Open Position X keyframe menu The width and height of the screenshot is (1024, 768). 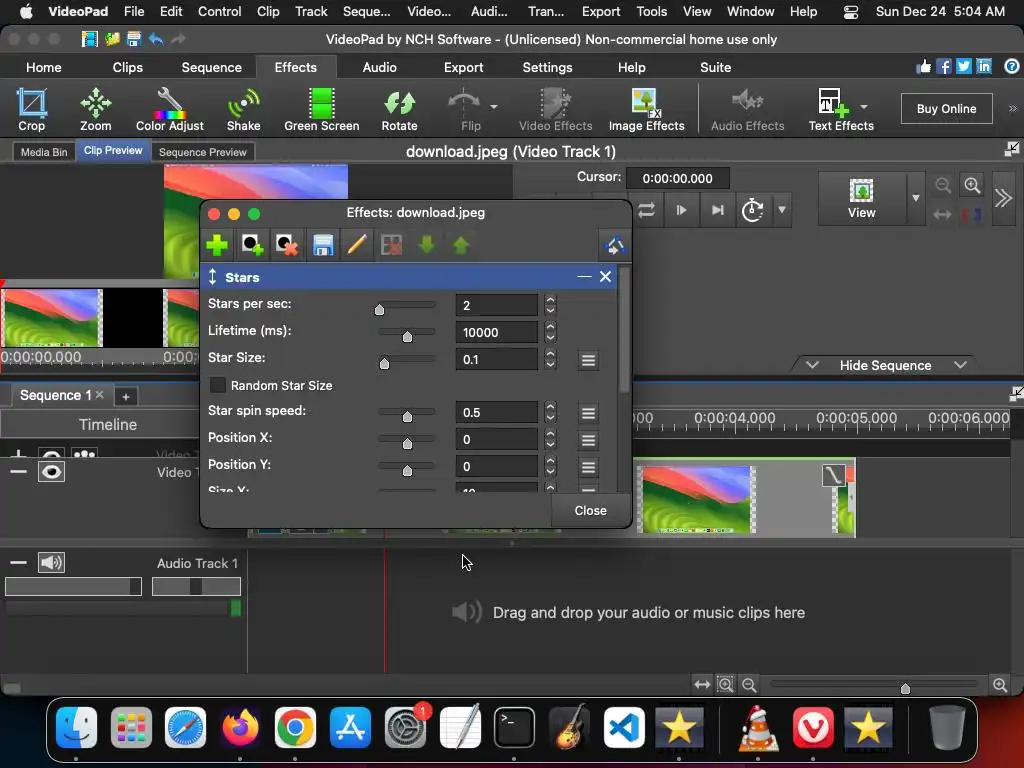click(x=588, y=440)
